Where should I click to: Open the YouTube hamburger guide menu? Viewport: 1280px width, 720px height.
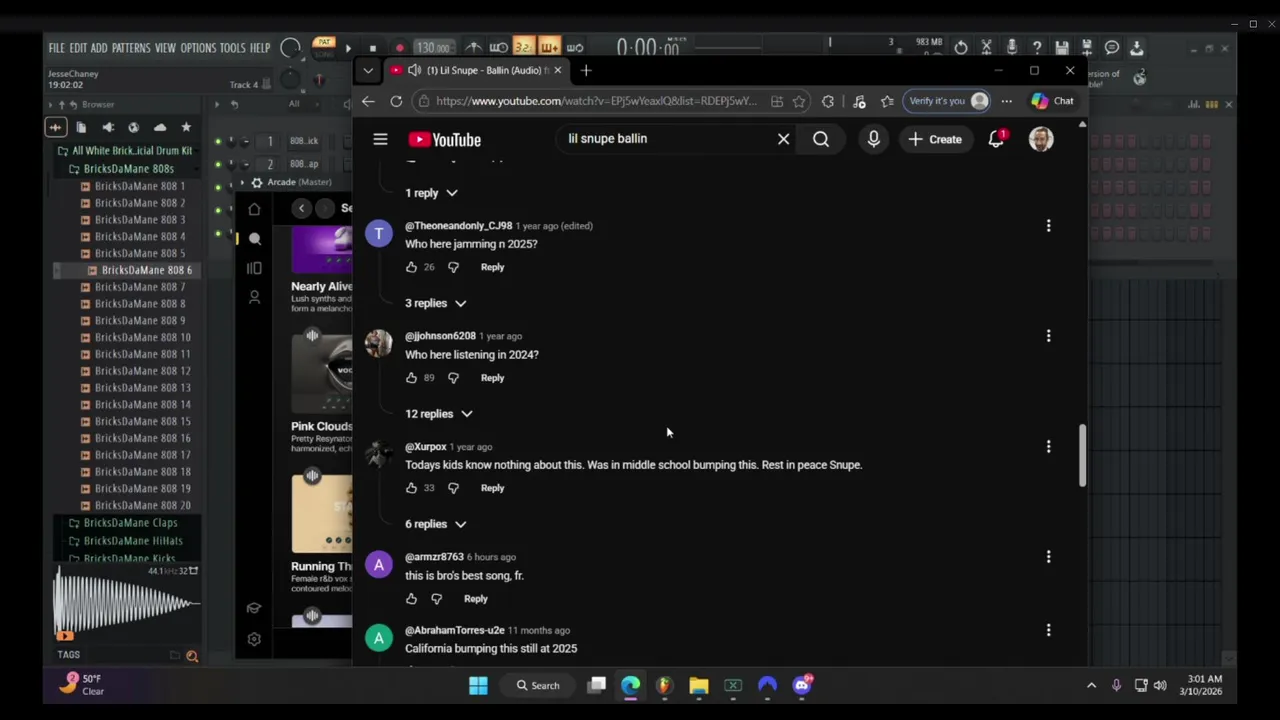click(x=380, y=140)
